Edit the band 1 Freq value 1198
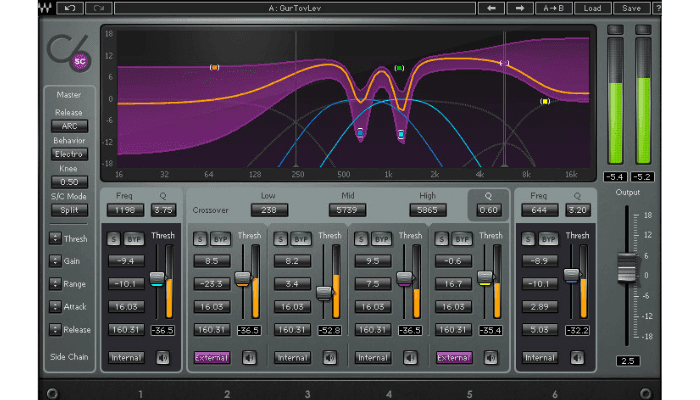 (125, 210)
